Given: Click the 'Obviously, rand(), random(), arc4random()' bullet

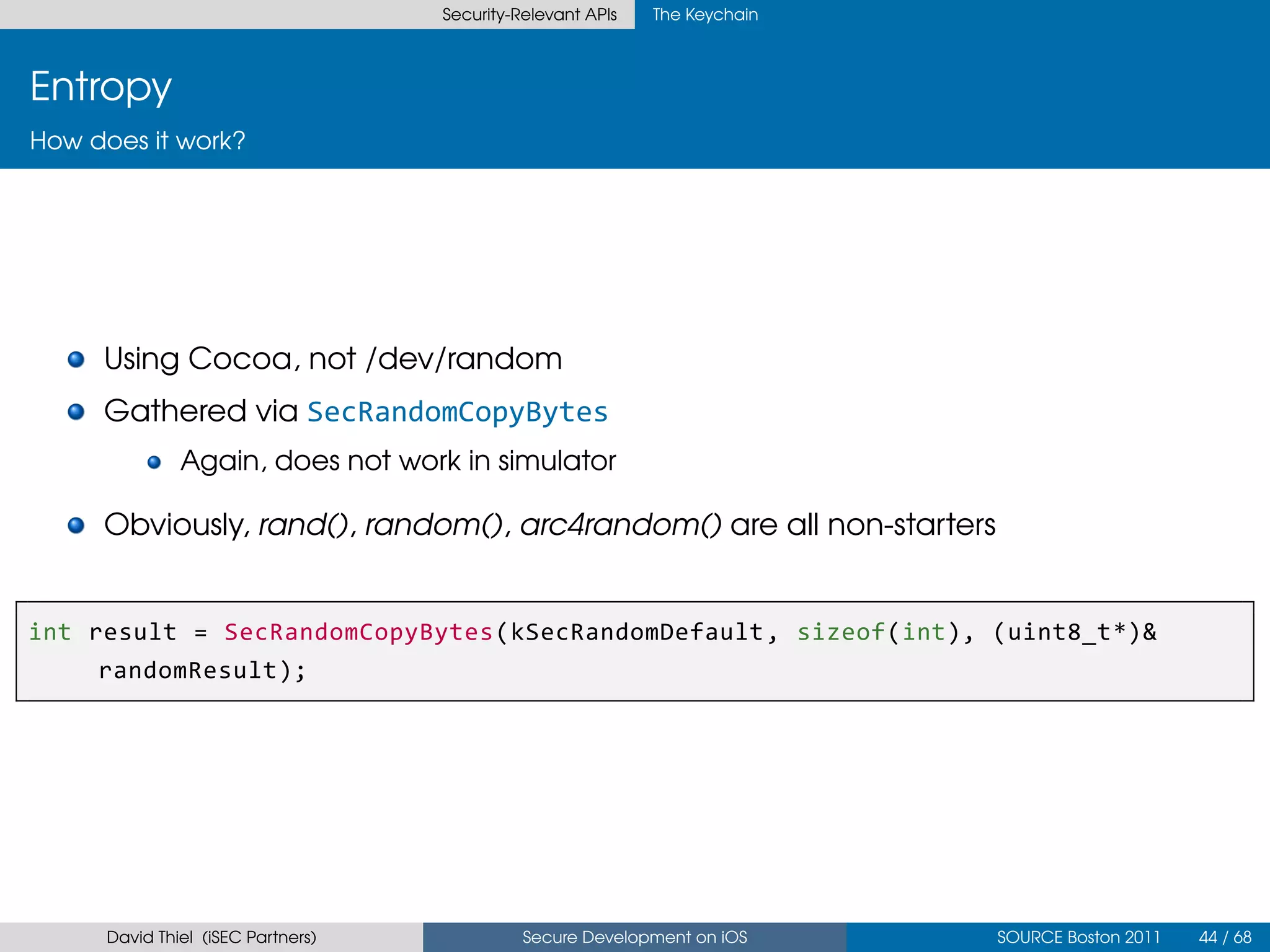Looking at the screenshot, I should pos(549,525).
